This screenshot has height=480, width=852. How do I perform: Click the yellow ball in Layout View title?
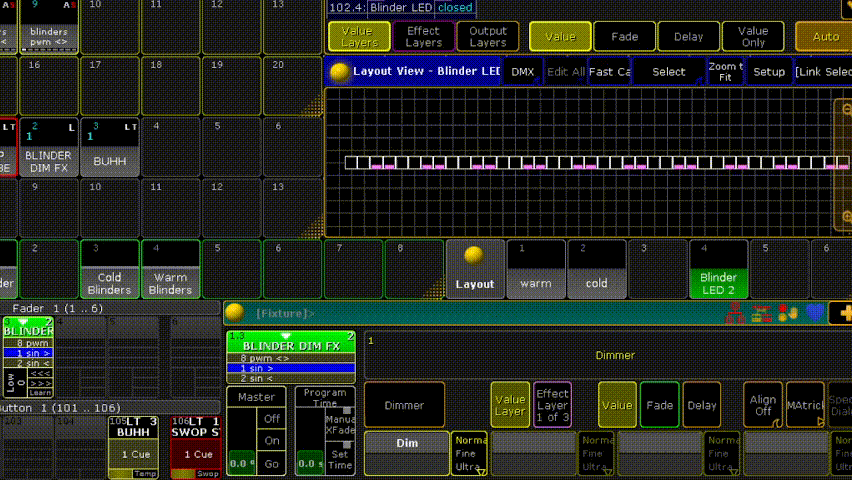coord(340,72)
